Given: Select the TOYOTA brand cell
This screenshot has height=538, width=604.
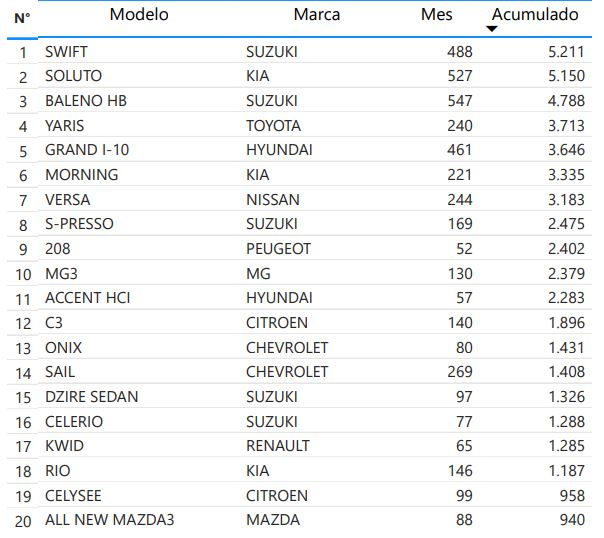Looking at the screenshot, I should click(273, 125).
